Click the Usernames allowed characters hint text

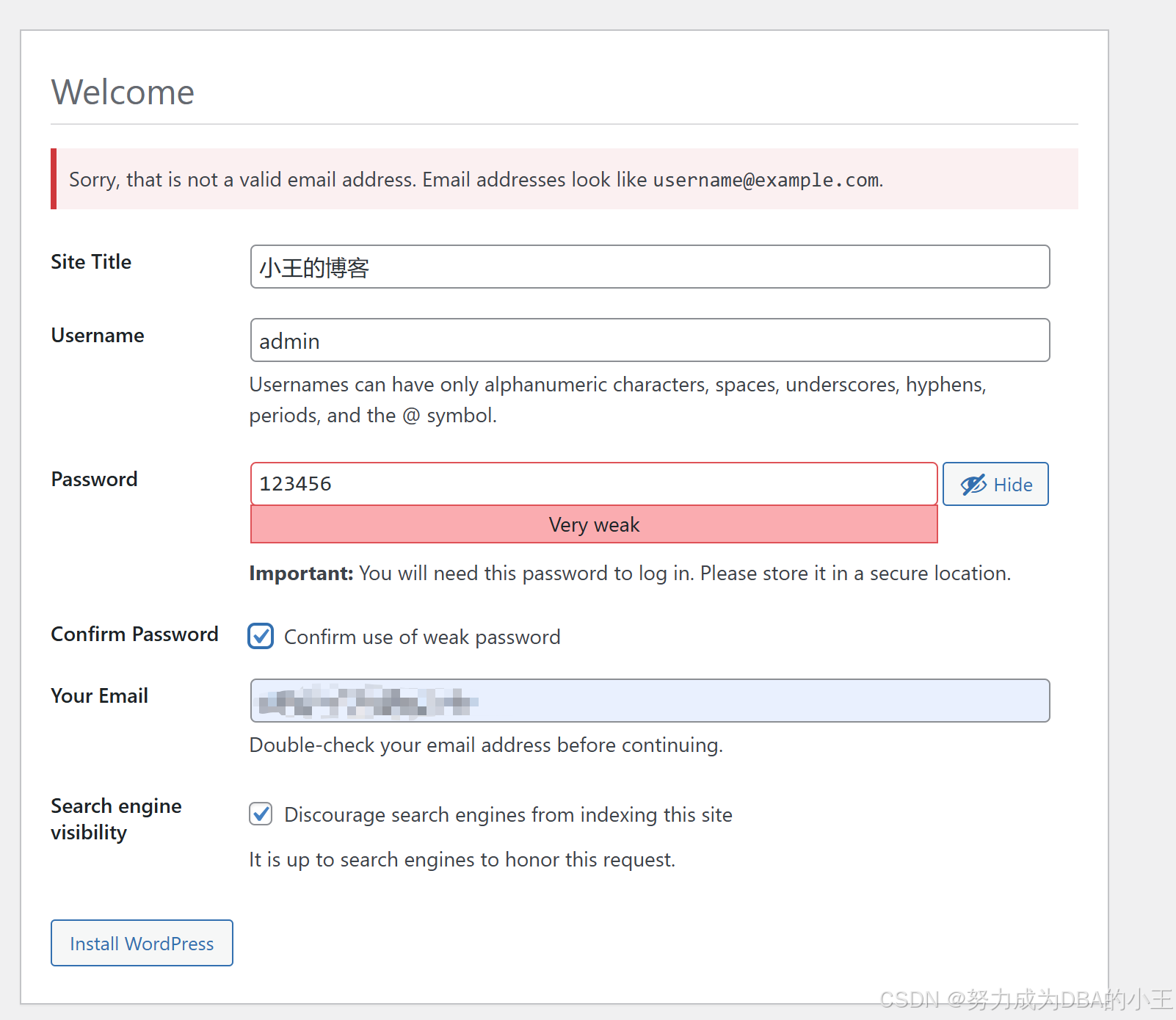pyautogui.click(x=617, y=399)
